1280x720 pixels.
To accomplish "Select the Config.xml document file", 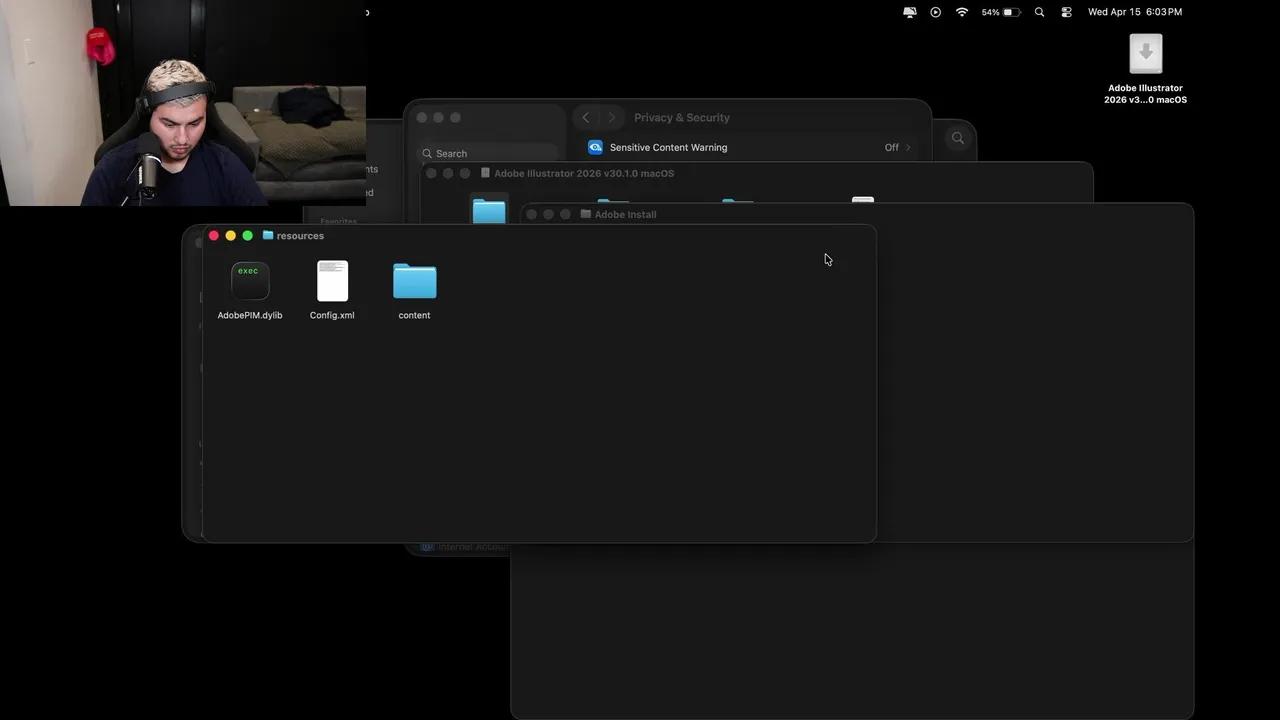I will 332,281.
